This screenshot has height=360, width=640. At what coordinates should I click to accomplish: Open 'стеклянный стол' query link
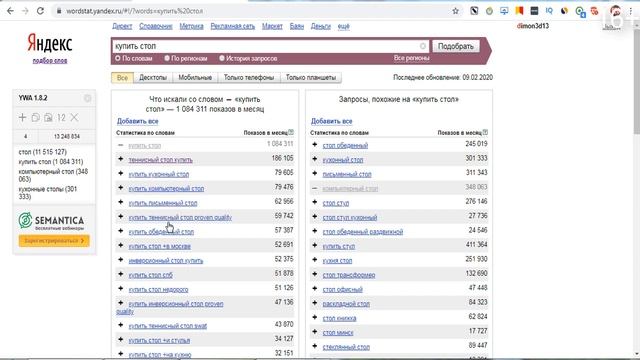346,347
